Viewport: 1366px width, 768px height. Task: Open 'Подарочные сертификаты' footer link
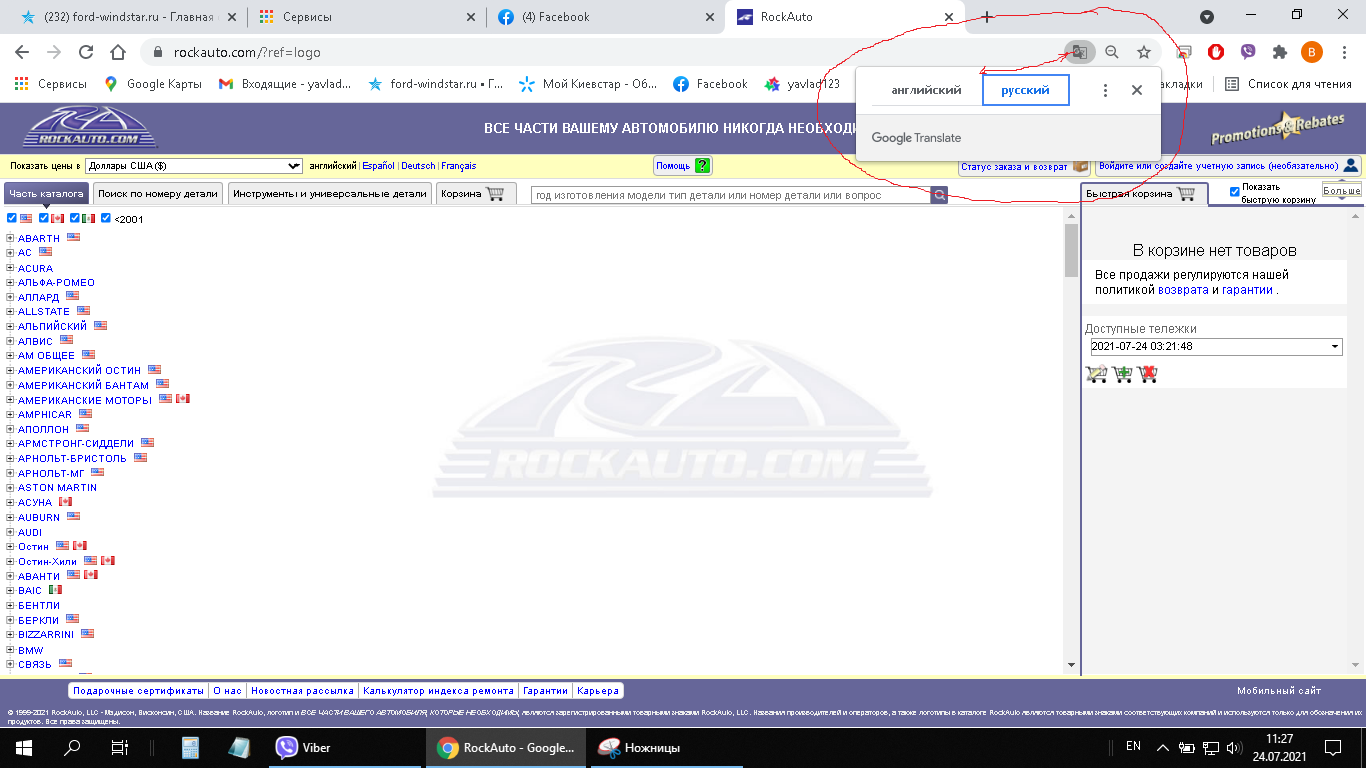(138, 691)
